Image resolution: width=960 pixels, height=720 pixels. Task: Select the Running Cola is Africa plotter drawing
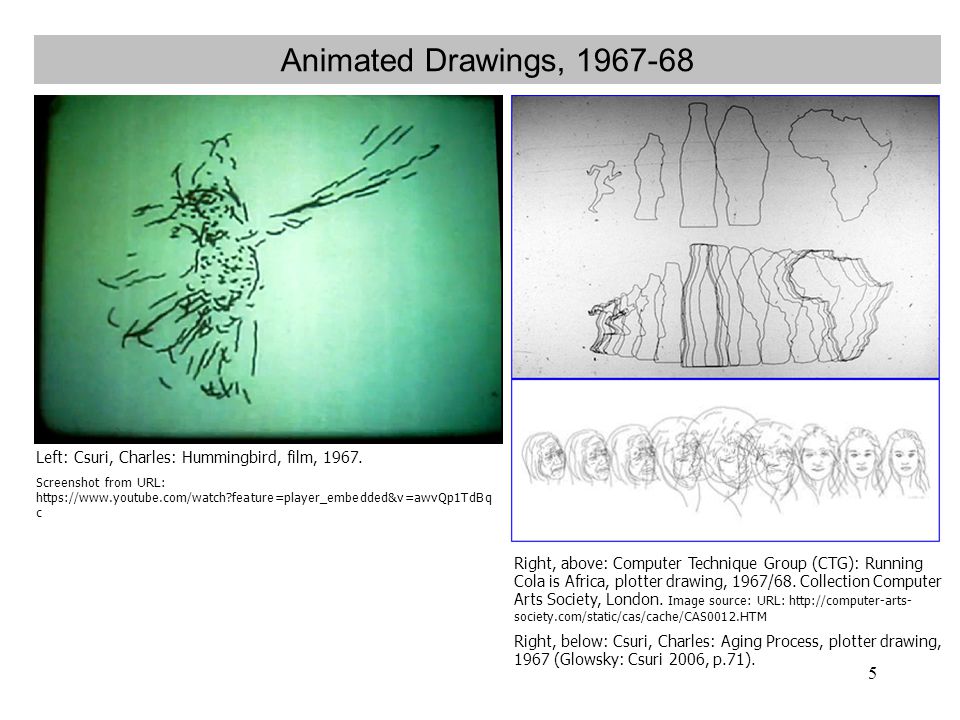click(x=726, y=238)
